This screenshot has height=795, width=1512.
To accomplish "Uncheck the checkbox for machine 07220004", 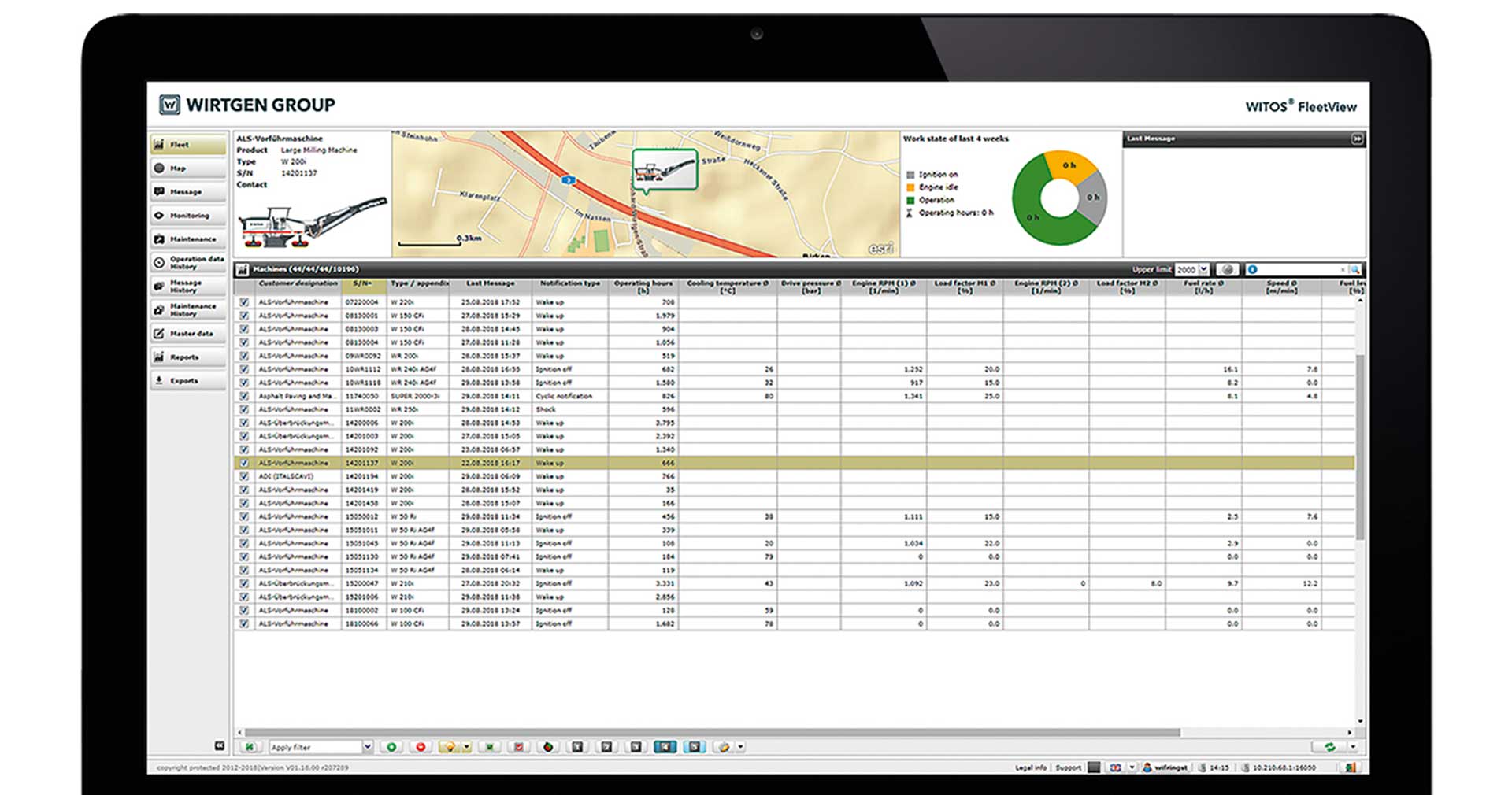I will tap(244, 302).
